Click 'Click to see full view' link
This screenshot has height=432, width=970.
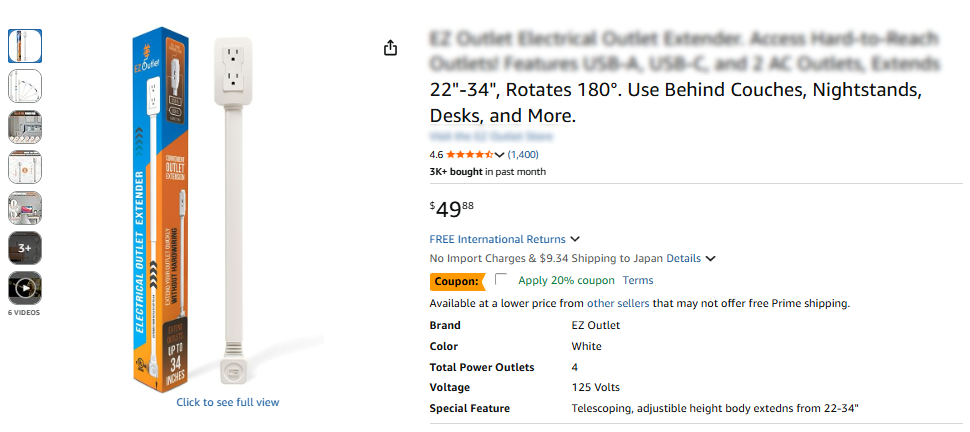pyautogui.click(x=228, y=402)
